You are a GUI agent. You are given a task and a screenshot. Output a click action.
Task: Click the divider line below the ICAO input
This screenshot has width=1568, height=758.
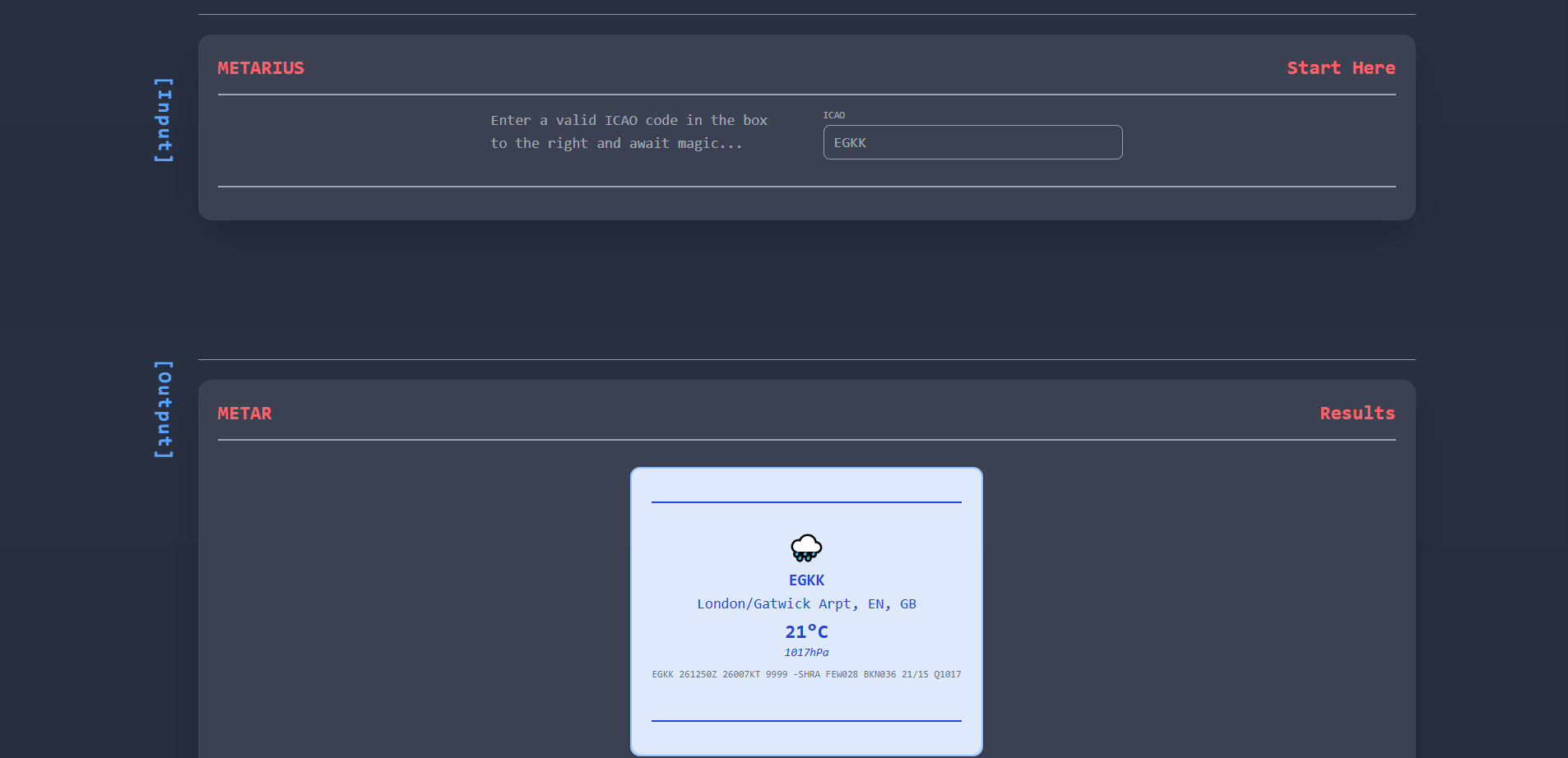(x=806, y=187)
